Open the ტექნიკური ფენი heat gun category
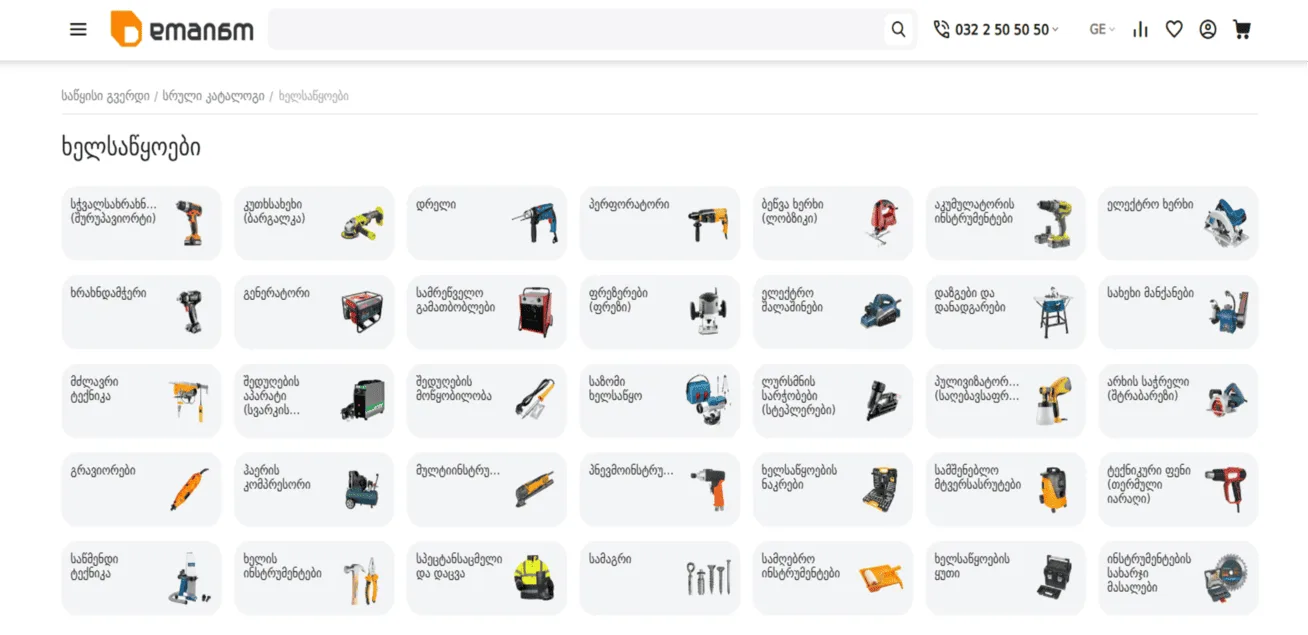This screenshot has width=1308, height=635. pyautogui.click(x=1178, y=490)
